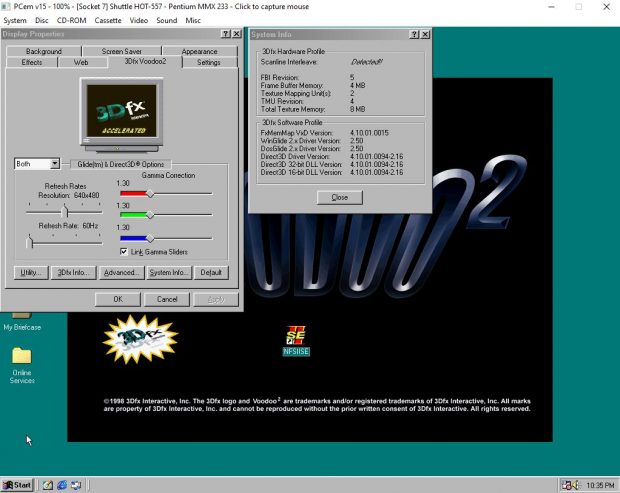Click the Display Properties title bar
This screenshot has height=493, width=620.
point(111,34)
